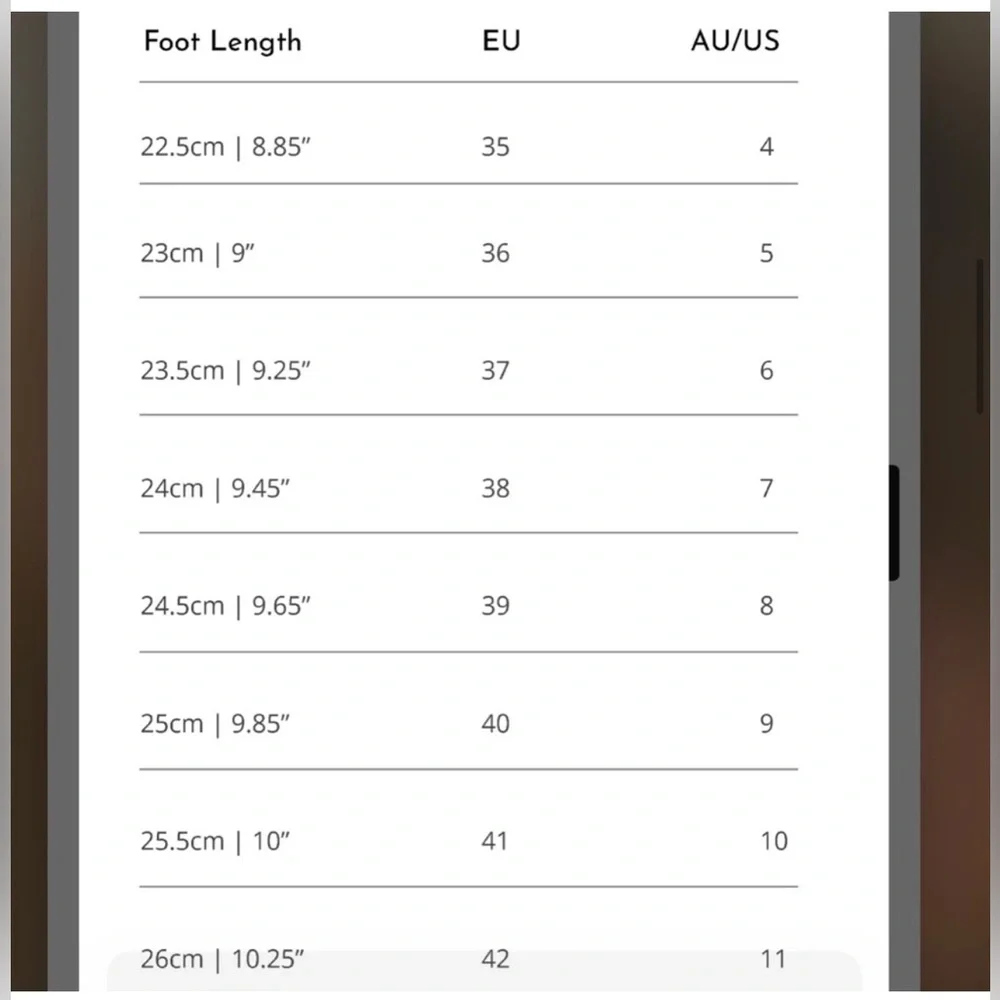Select the 23cm | 9" foot length entry
This screenshot has width=1000, height=1000.
coord(198,253)
